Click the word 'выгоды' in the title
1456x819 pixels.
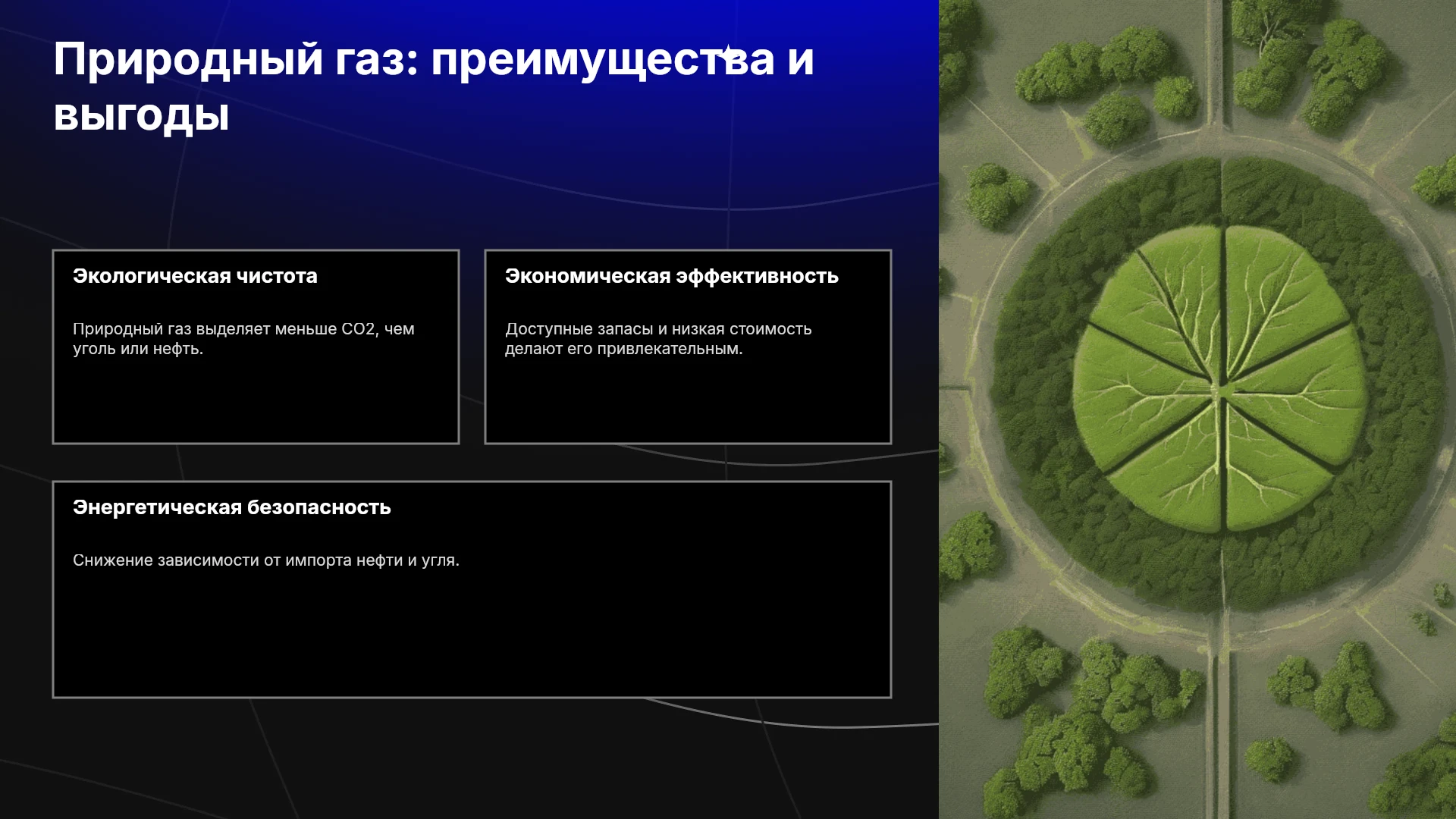(x=141, y=116)
